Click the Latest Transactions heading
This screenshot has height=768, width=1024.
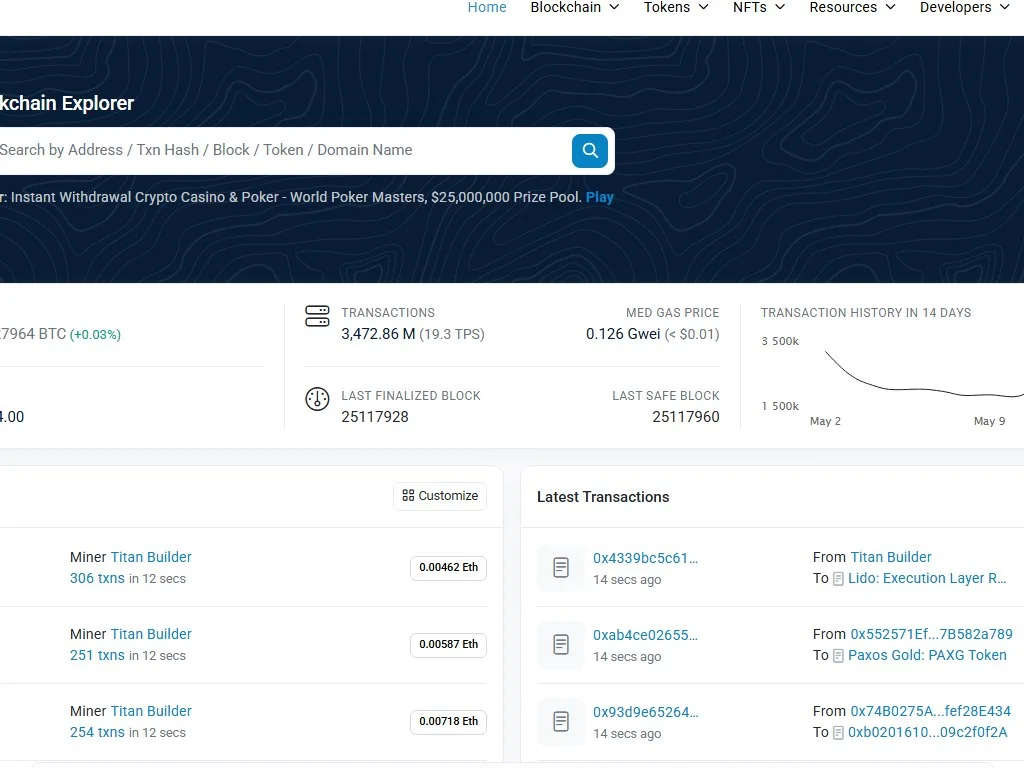tap(603, 497)
